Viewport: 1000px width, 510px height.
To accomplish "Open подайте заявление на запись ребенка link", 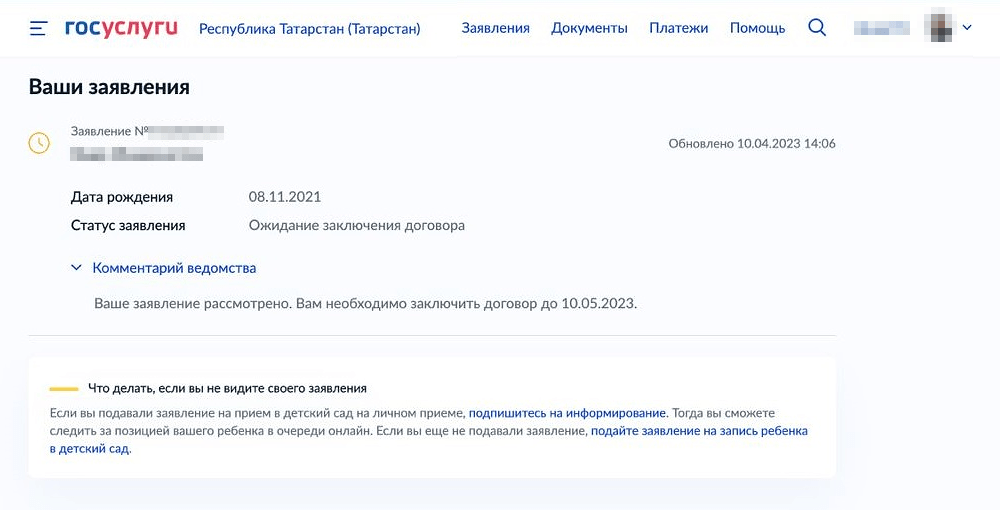I will 429,440.
